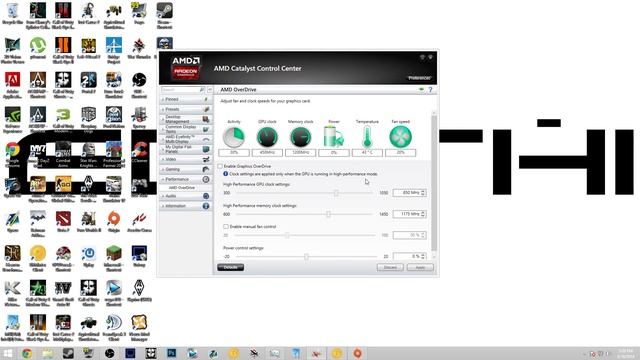640x360 pixels.
Task: Open help with the question mark icon
Action: pyautogui.click(x=430, y=89)
